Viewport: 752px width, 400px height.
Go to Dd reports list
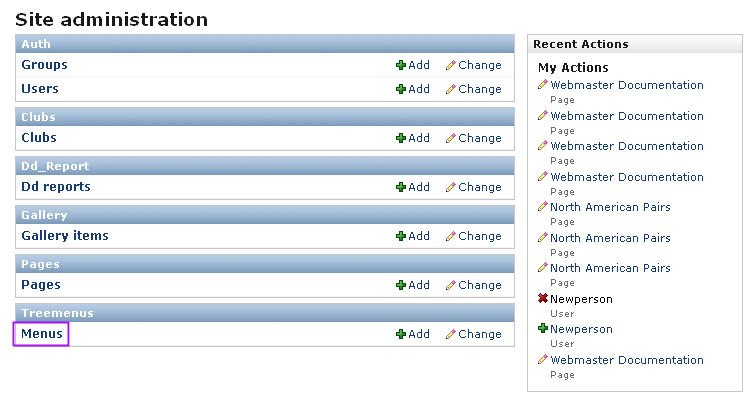pos(56,187)
